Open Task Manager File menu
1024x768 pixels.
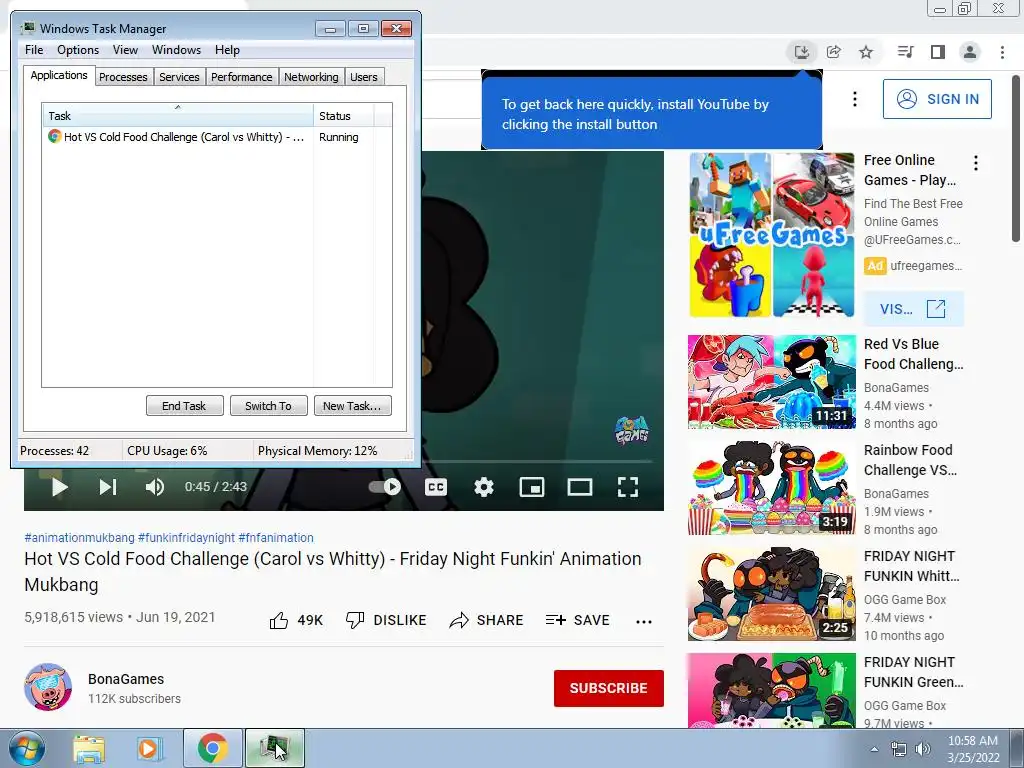(x=34, y=50)
